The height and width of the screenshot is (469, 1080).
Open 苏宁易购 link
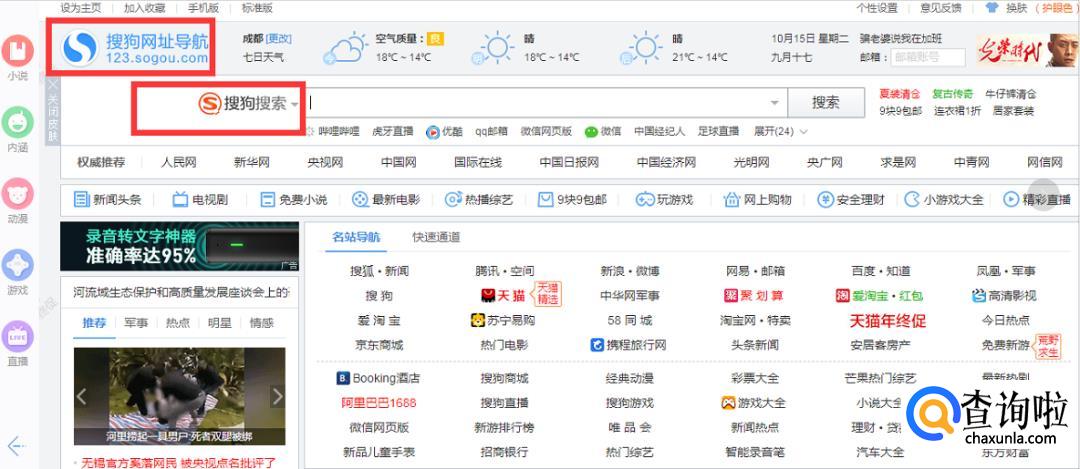click(503, 320)
